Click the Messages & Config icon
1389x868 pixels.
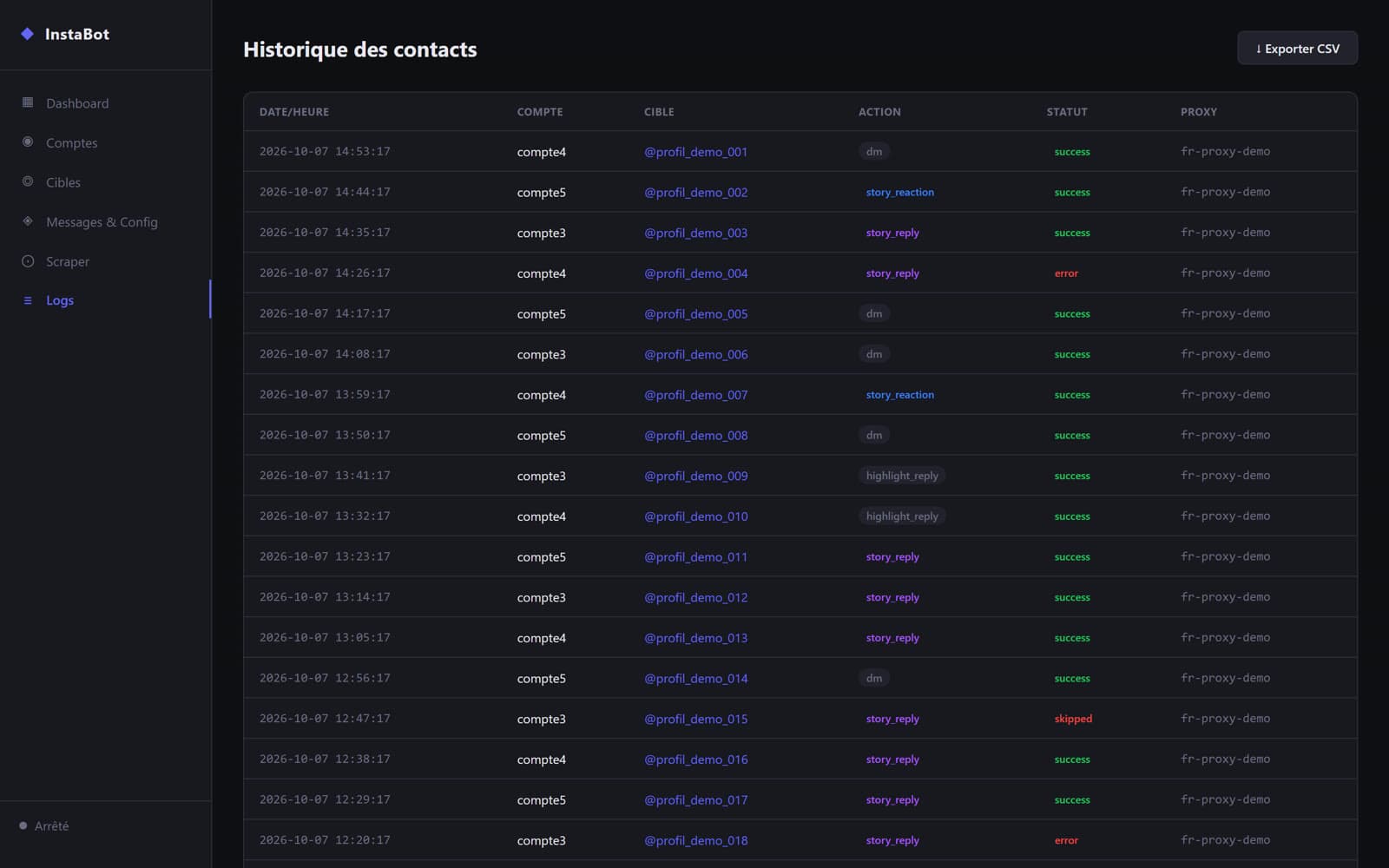pos(28,221)
